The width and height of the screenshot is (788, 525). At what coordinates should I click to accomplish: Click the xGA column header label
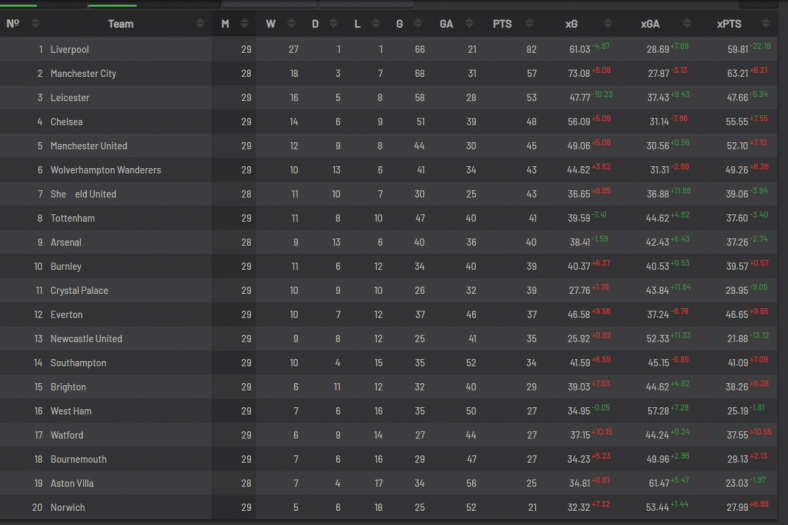pyautogui.click(x=649, y=24)
